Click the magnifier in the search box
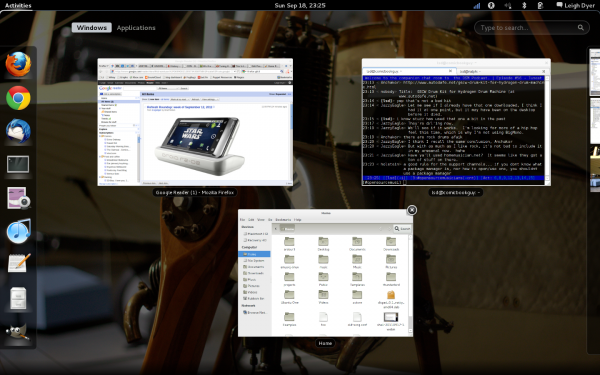The image size is (600, 375). pos(580,28)
